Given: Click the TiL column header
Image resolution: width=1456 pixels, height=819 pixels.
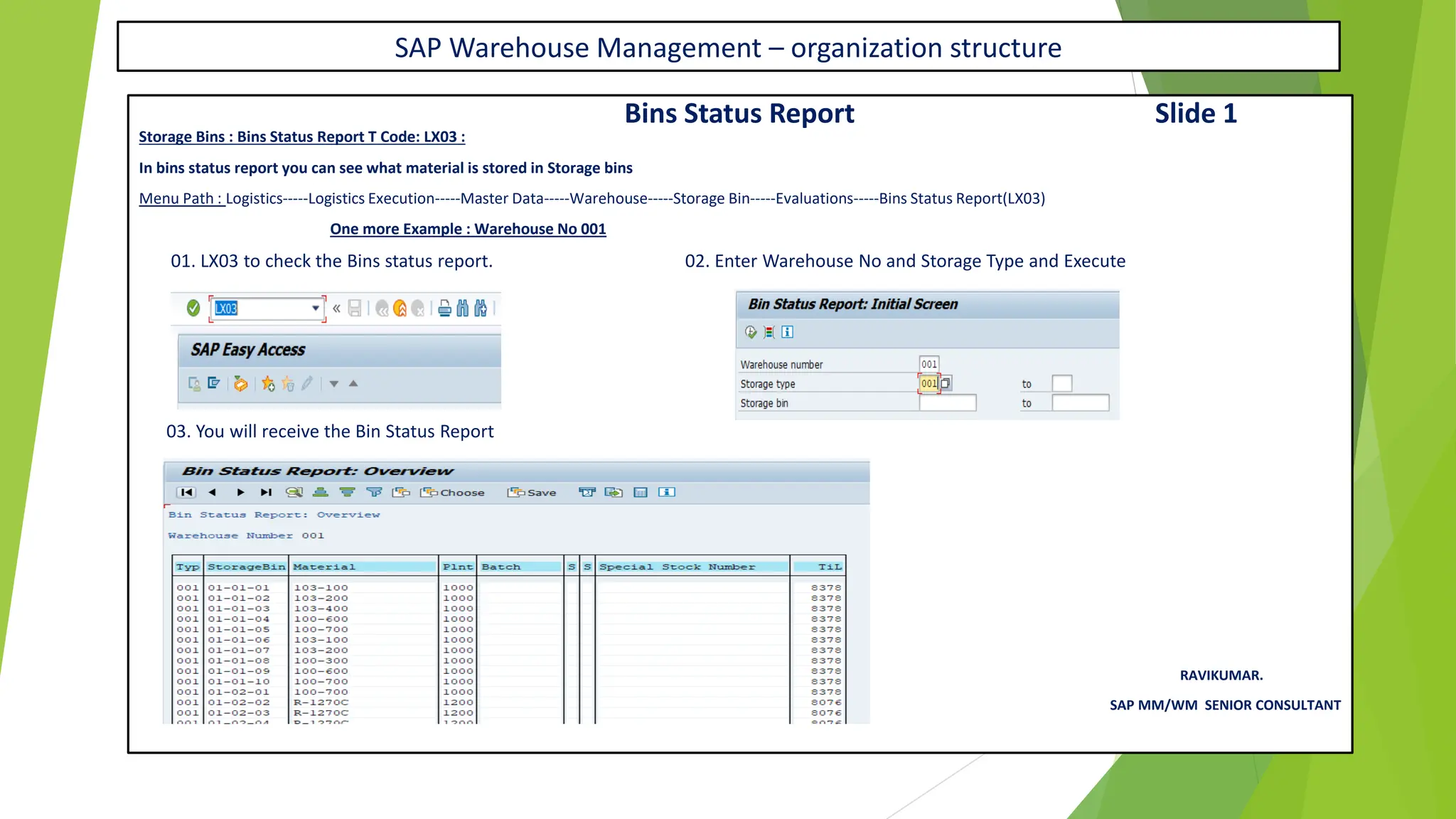Looking at the screenshot, I should pyautogui.click(x=818, y=567).
